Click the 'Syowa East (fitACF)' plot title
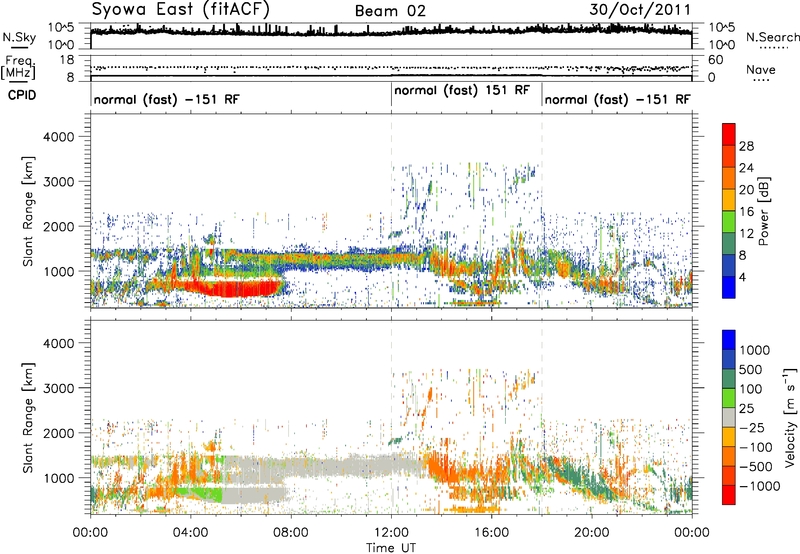Screen dimensions: 800x554 tap(181, 10)
